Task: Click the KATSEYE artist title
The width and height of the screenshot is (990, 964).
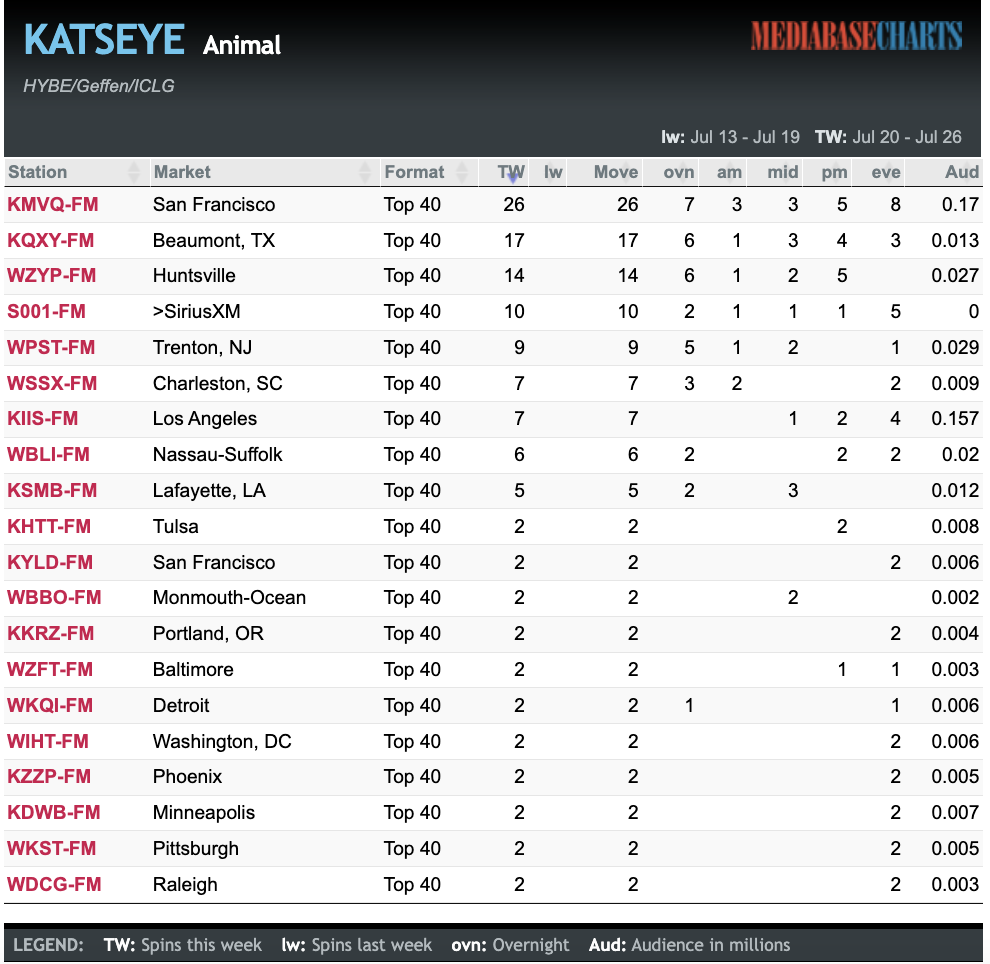Action: point(104,40)
